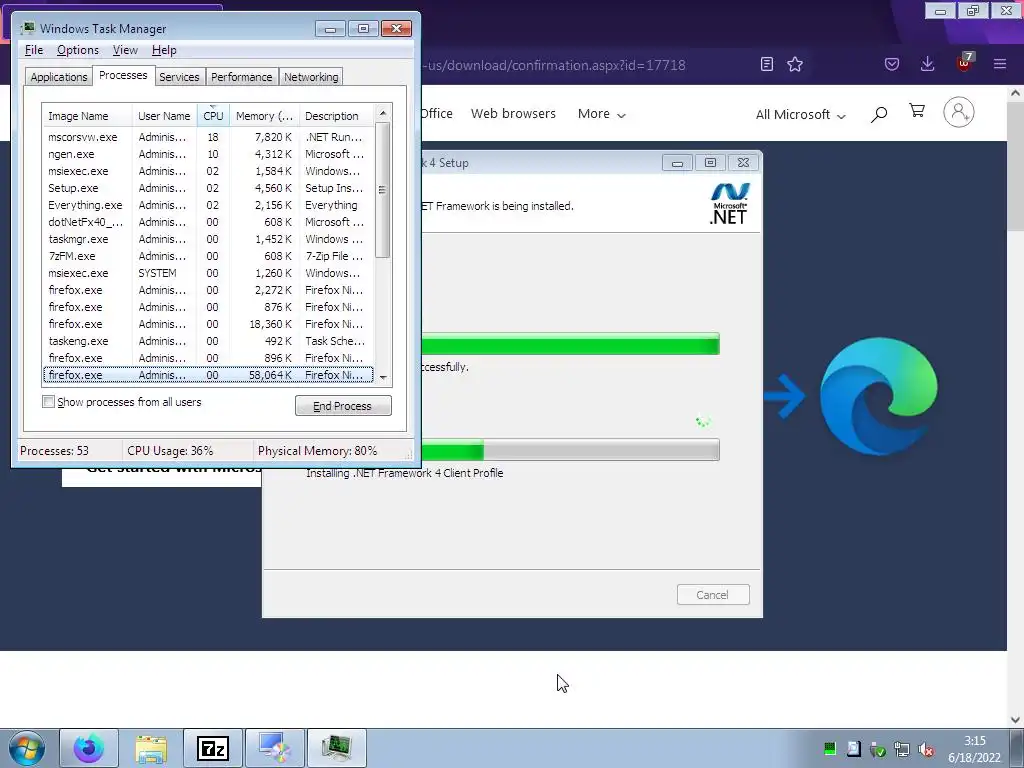Open Windows Explorer from taskbar
Screen dimensions: 1024x768
(x=151, y=748)
